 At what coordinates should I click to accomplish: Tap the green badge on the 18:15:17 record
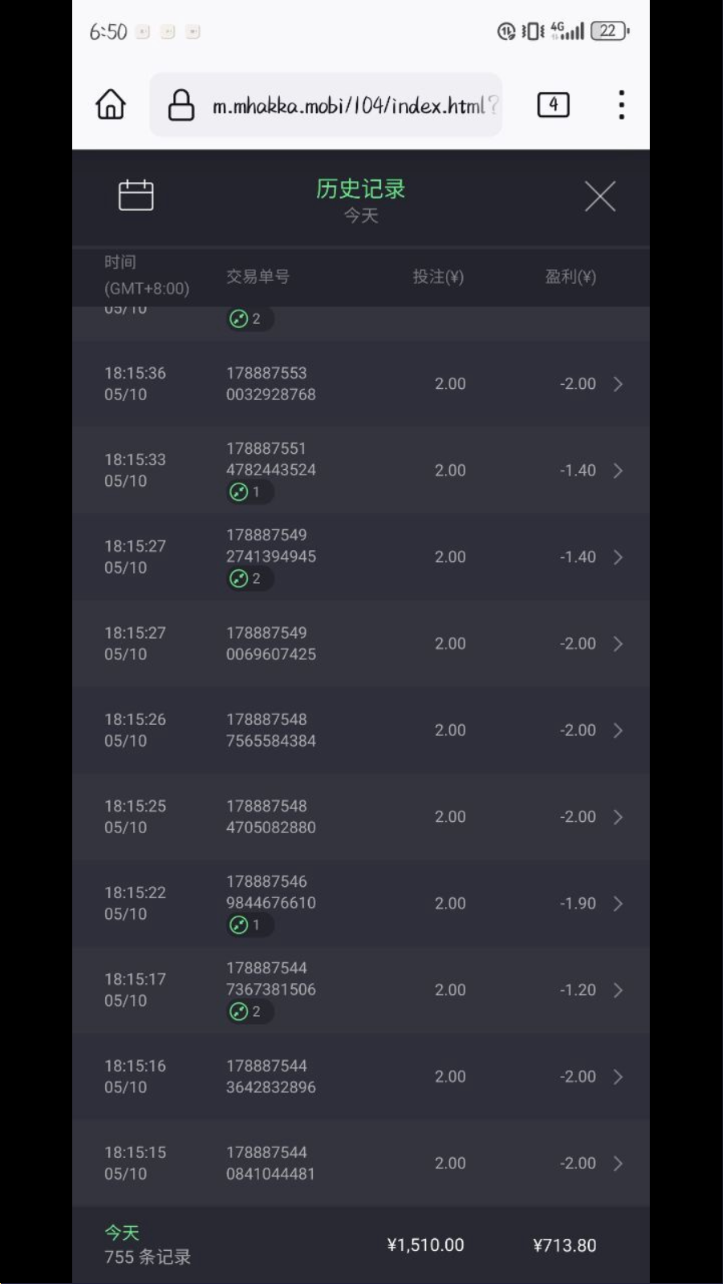tap(246, 1012)
